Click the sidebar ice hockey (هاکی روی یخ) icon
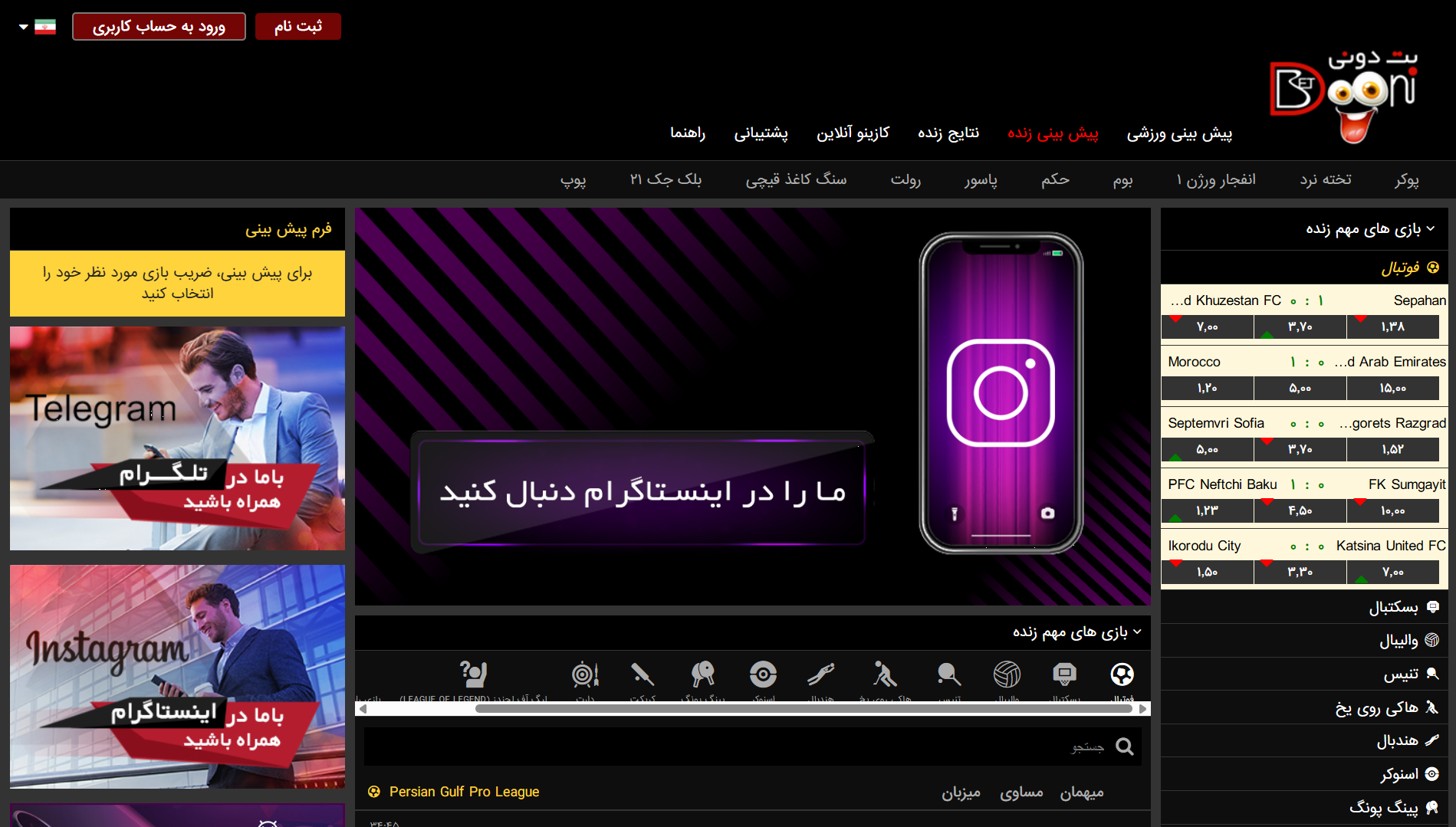The height and width of the screenshot is (827, 1456). click(1432, 707)
